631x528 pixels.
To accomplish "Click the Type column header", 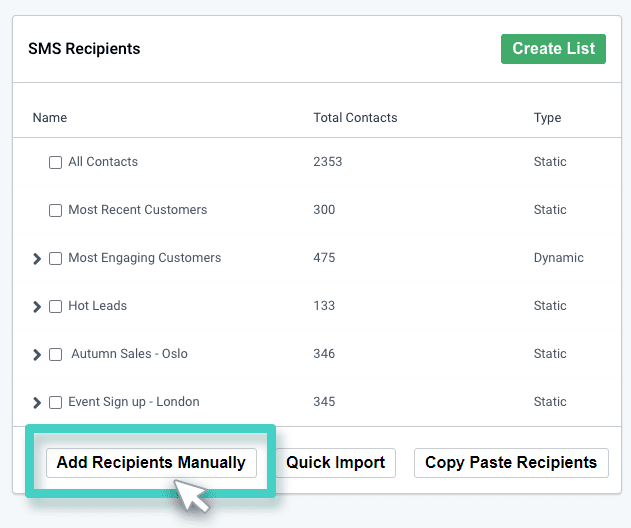I will (547, 118).
